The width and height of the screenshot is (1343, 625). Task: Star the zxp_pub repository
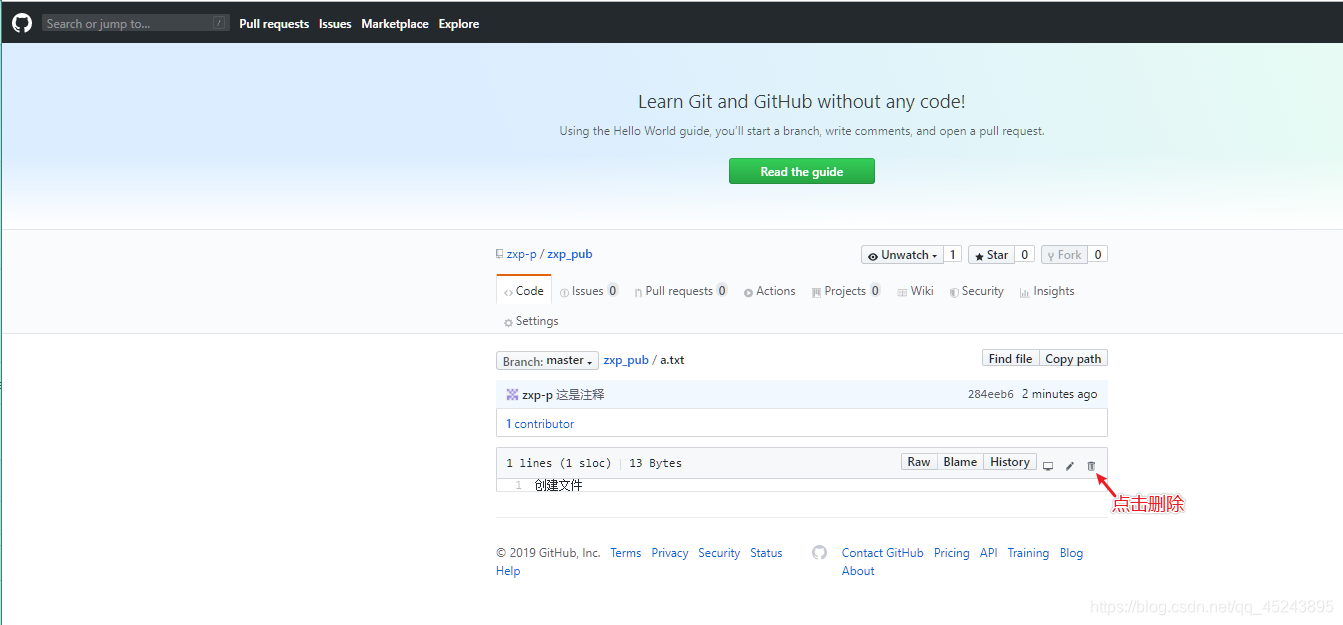pyautogui.click(x=991, y=255)
